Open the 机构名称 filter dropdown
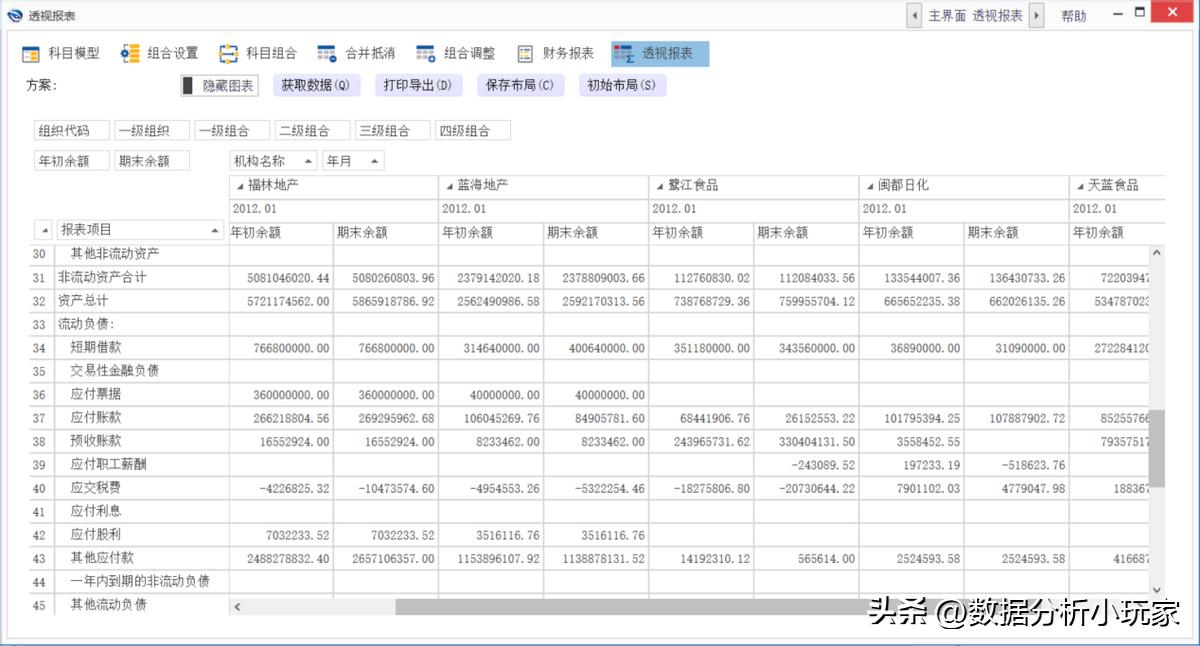Viewport: 1200px width, 646px height. coord(308,158)
